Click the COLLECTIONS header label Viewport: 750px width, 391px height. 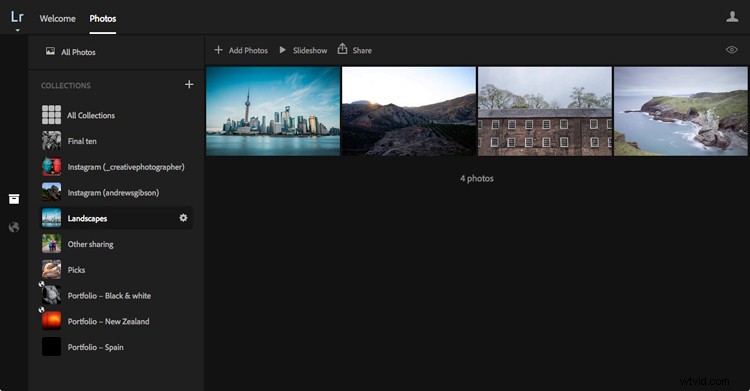coord(66,85)
